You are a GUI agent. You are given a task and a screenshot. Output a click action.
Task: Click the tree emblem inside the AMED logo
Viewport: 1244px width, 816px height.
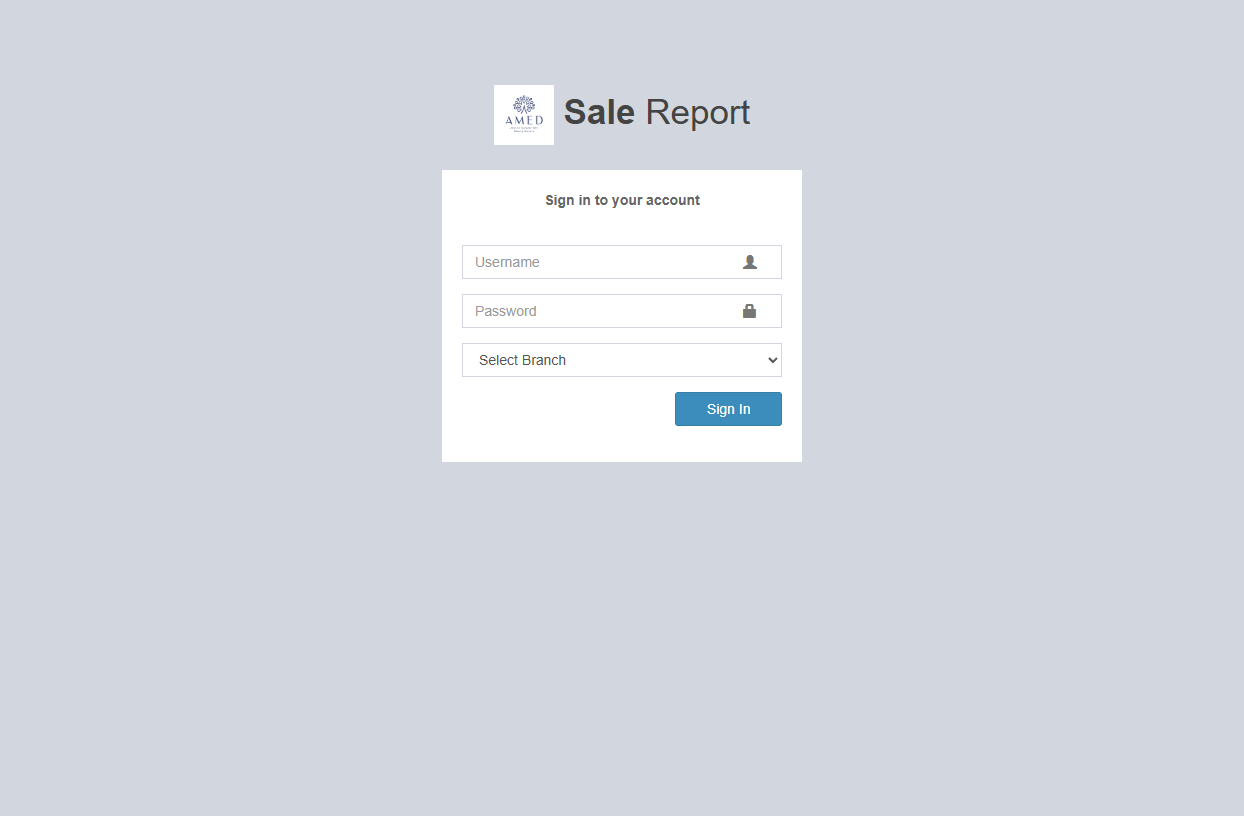point(524,105)
